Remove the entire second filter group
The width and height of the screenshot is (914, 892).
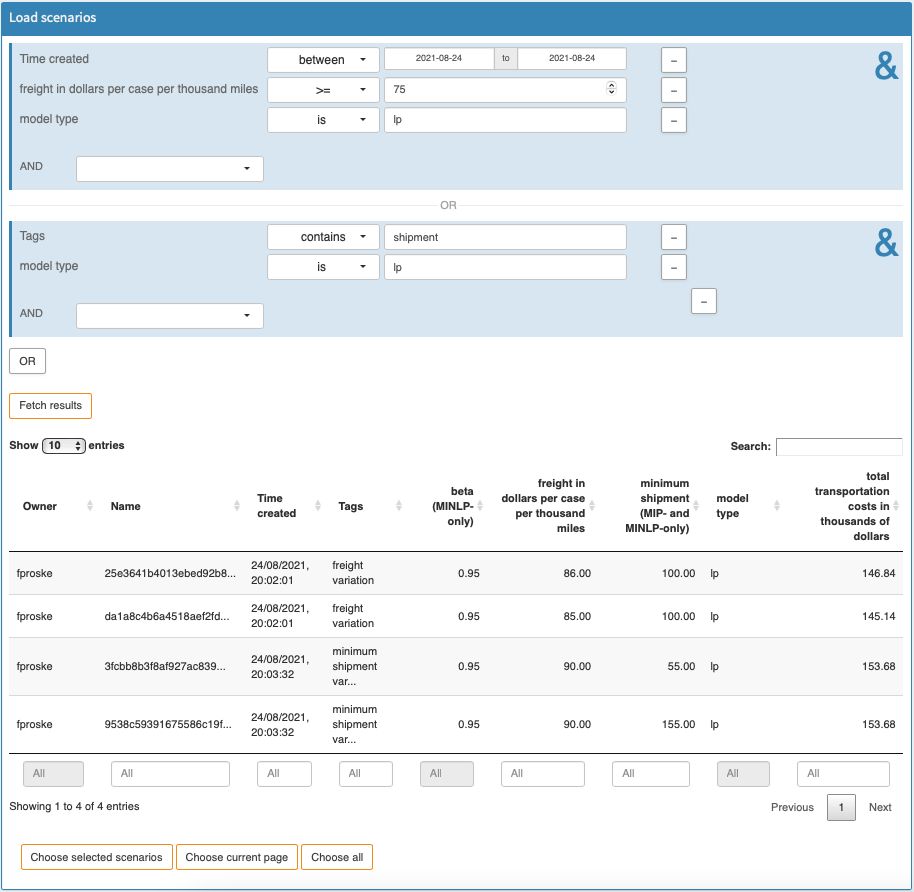tap(704, 301)
